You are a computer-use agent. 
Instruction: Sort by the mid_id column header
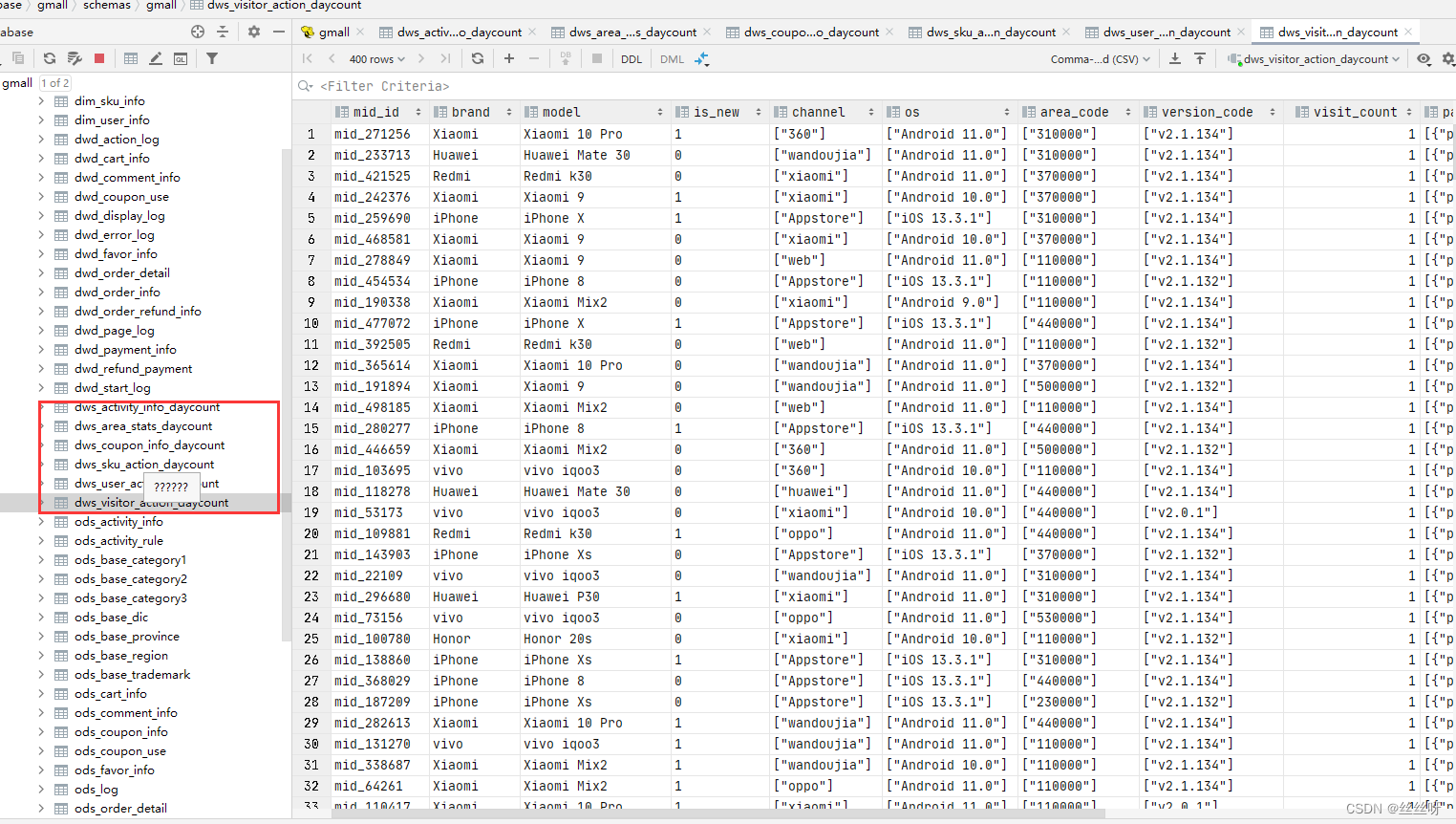click(x=376, y=112)
